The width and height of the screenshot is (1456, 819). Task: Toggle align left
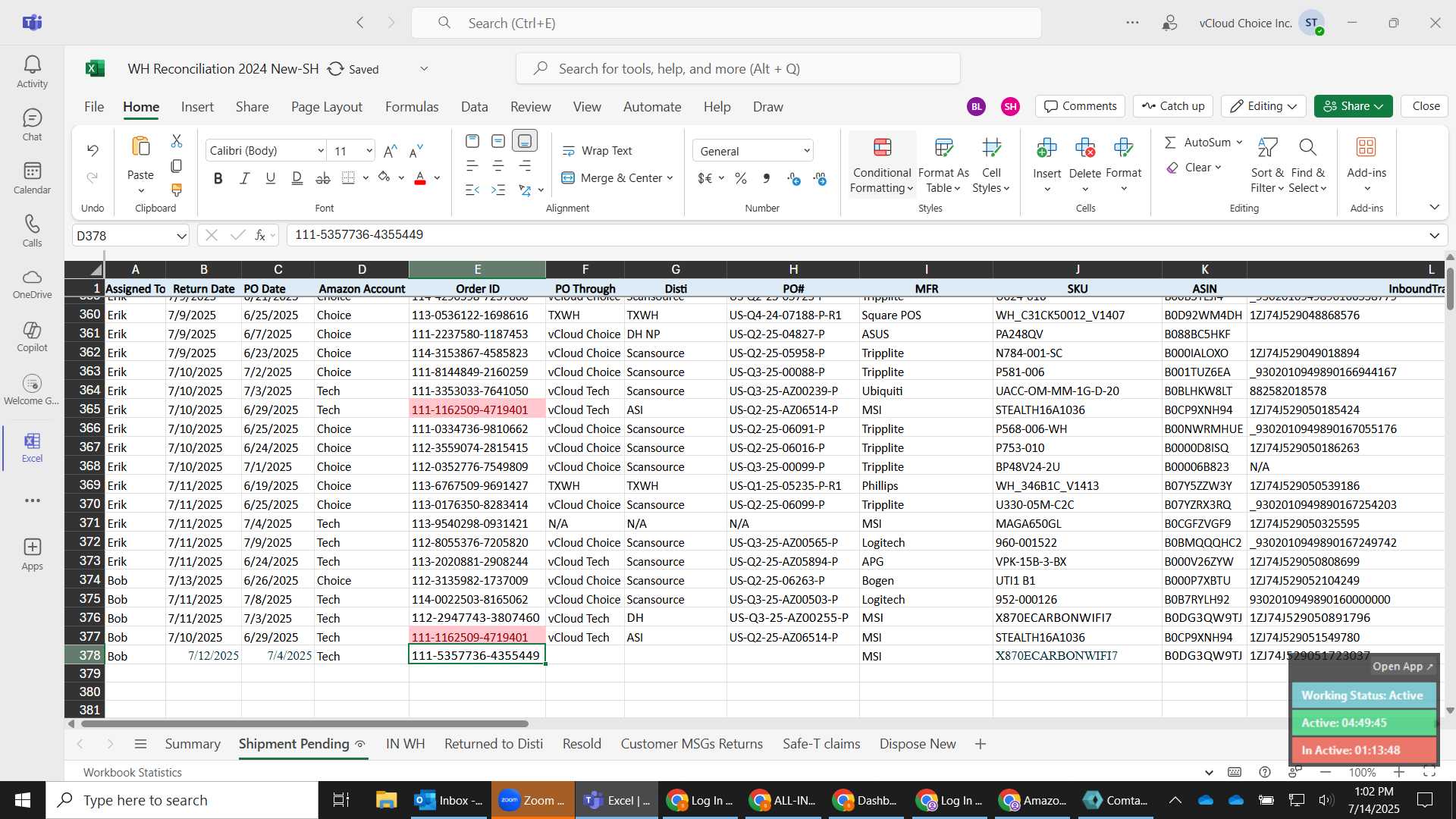472,165
